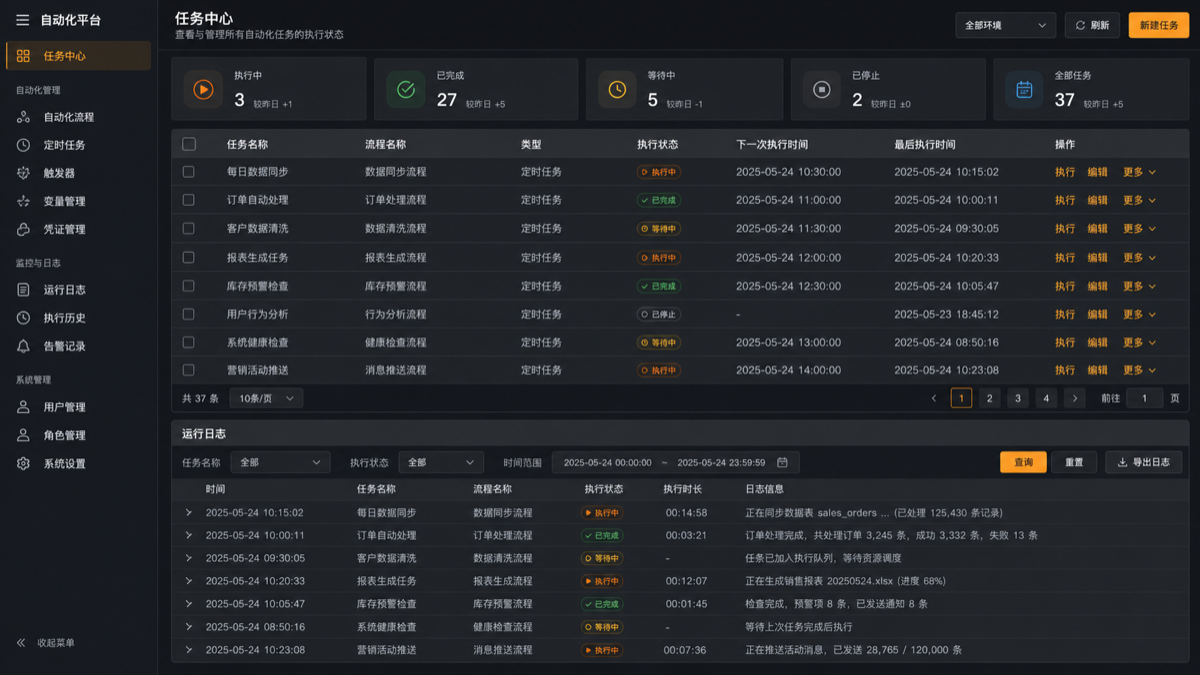Open 更多 menu for 每日数据同步
The image size is (1200, 675).
pyautogui.click(x=1139, y=172)
